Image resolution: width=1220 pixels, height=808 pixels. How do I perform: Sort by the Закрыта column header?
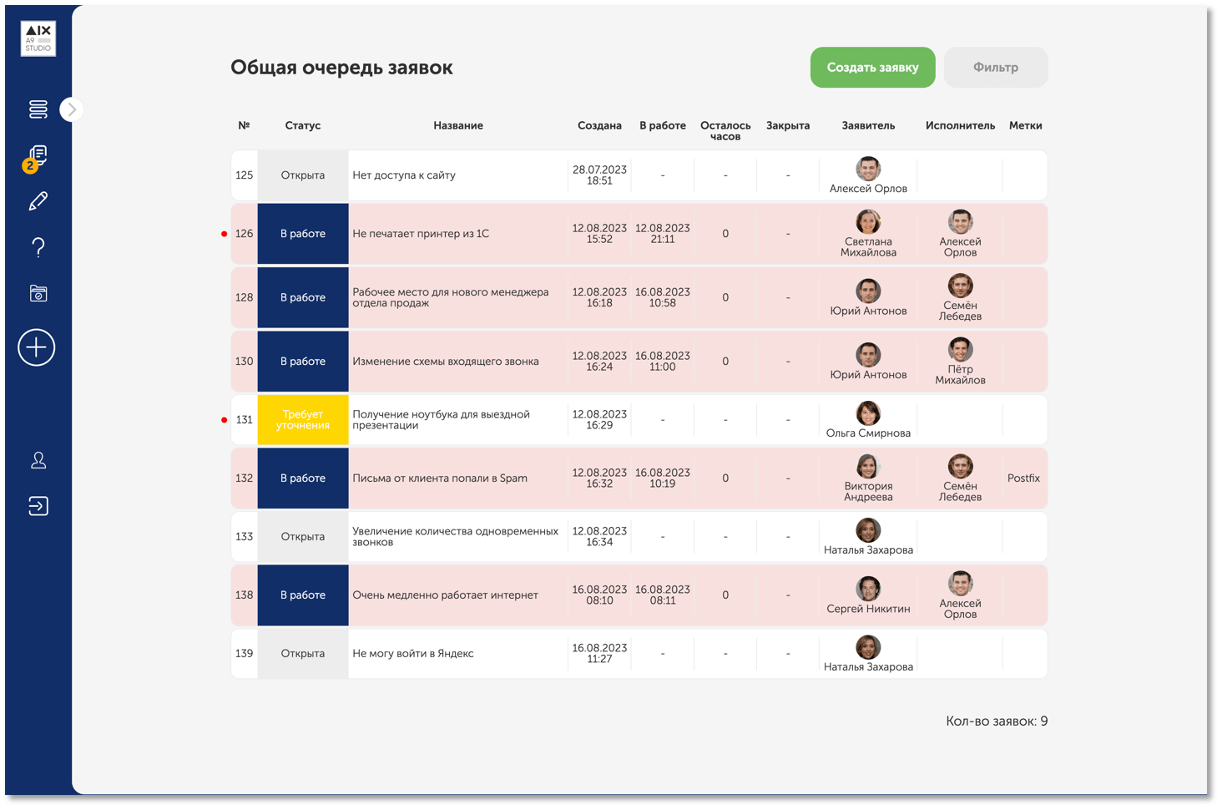[788, 126]
